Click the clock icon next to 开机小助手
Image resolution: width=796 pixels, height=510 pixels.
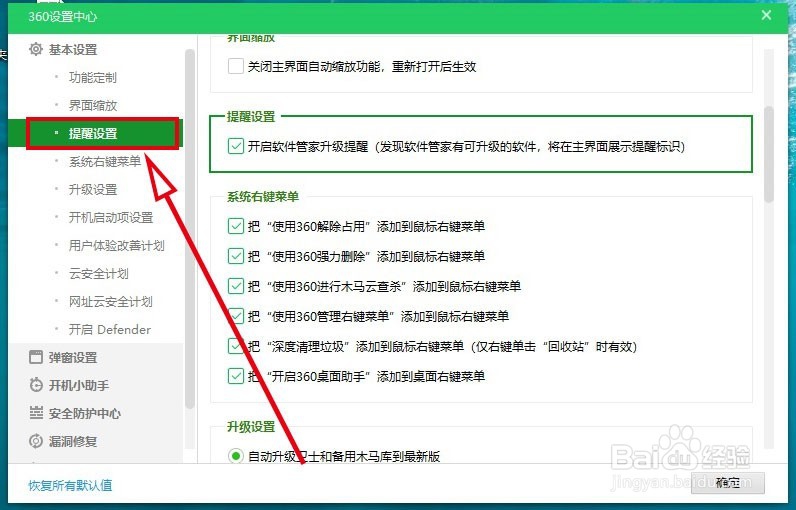pos(36,385)
